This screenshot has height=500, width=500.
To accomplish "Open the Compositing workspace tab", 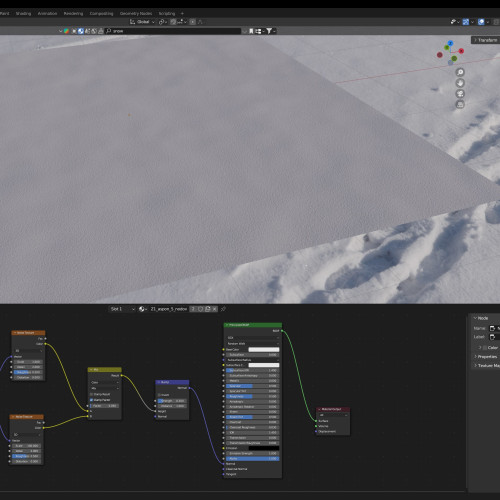I will pyautogui.click(x=101, y=13).
